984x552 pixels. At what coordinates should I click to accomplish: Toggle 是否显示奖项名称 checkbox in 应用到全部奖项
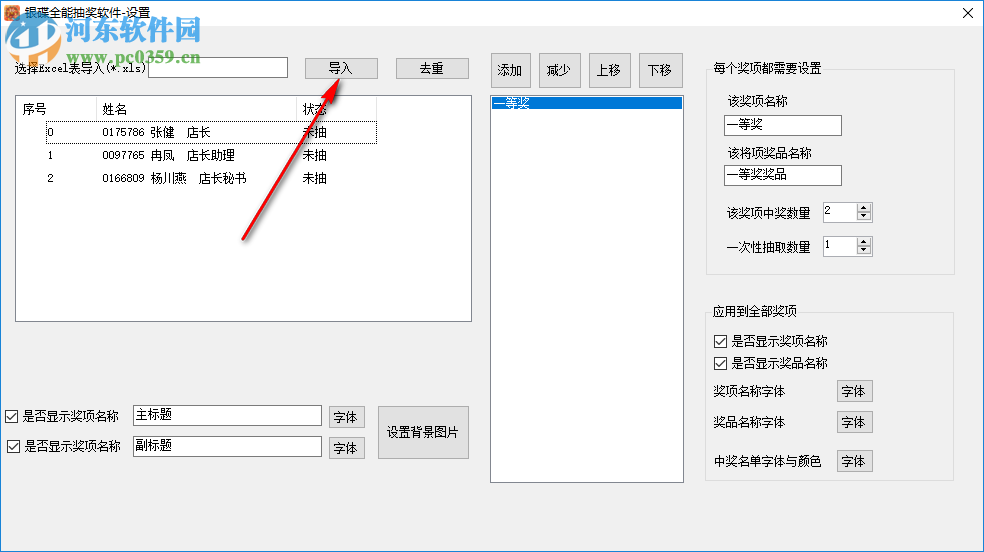coord(720,341)
